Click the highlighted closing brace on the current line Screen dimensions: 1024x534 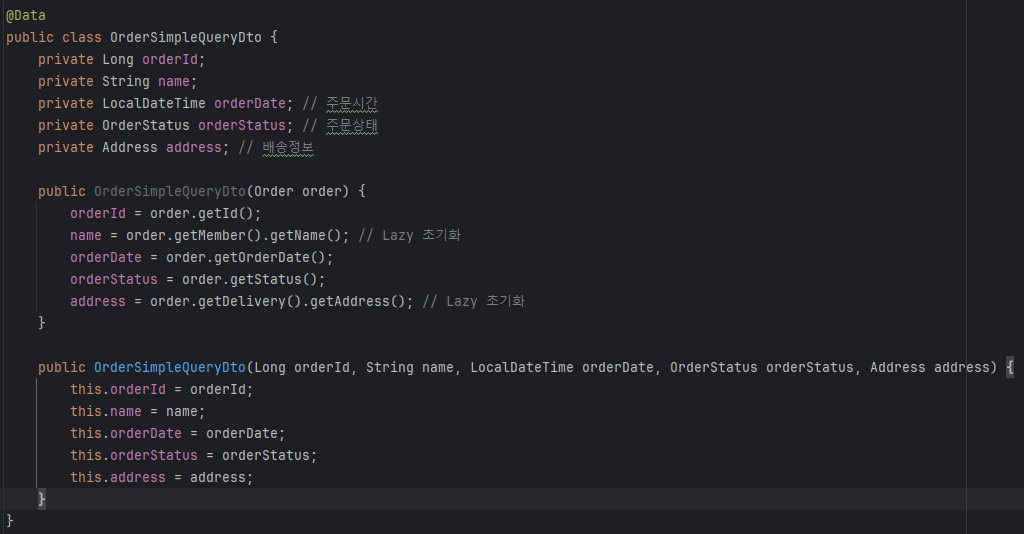point(42,499)
